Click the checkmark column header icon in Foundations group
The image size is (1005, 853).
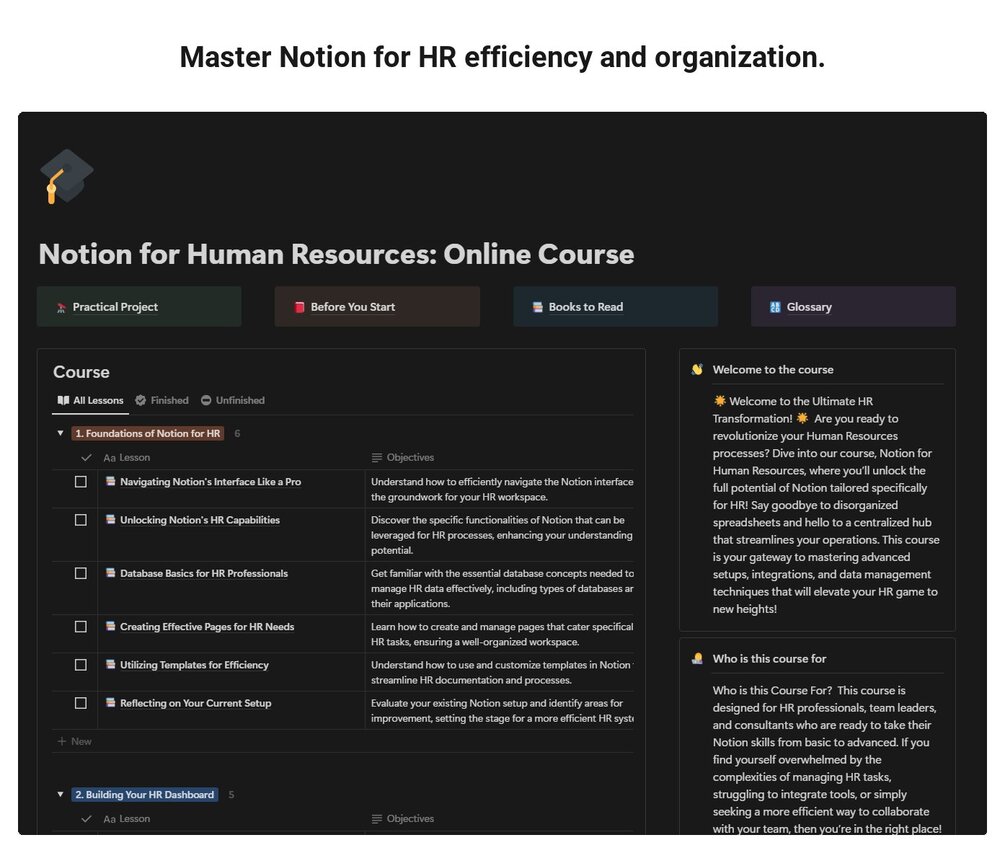click(86, 458)
